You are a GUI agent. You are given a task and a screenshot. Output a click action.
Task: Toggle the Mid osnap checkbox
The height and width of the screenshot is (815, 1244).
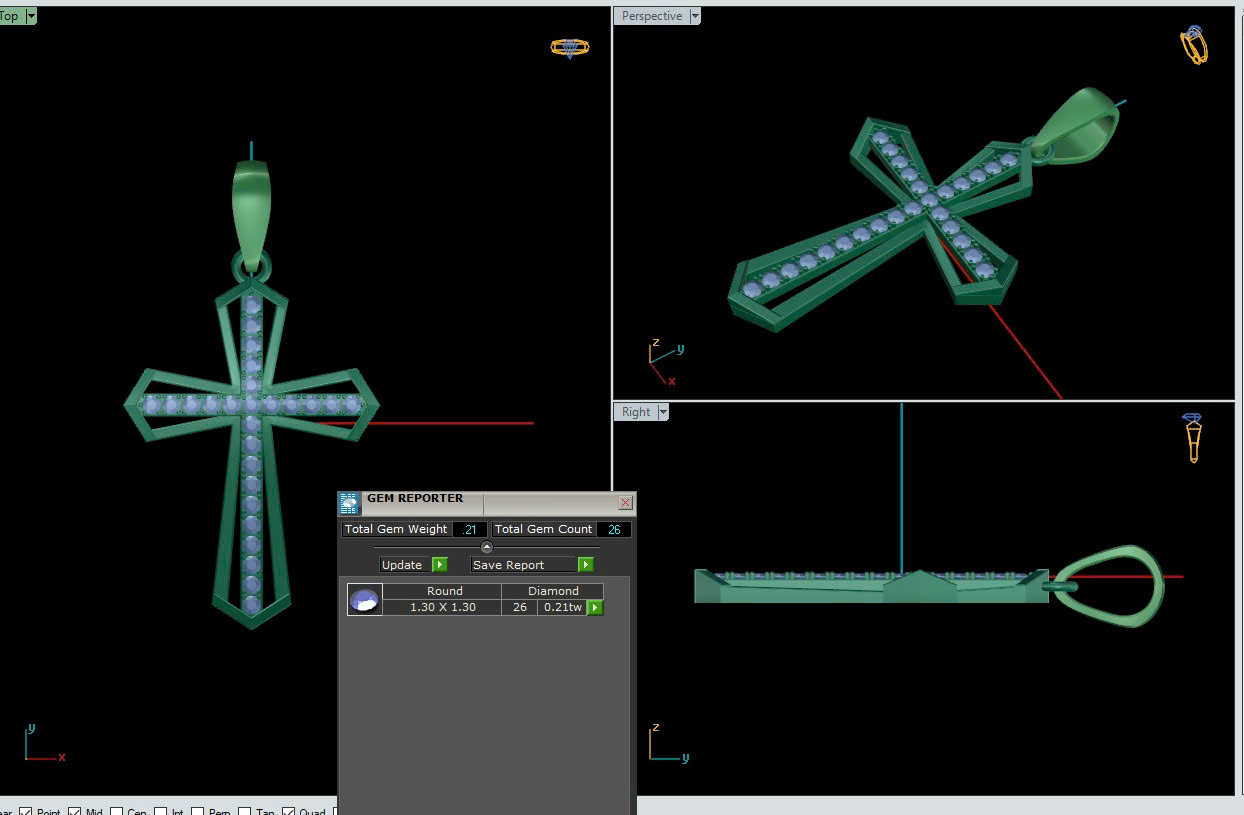(74, 811)
